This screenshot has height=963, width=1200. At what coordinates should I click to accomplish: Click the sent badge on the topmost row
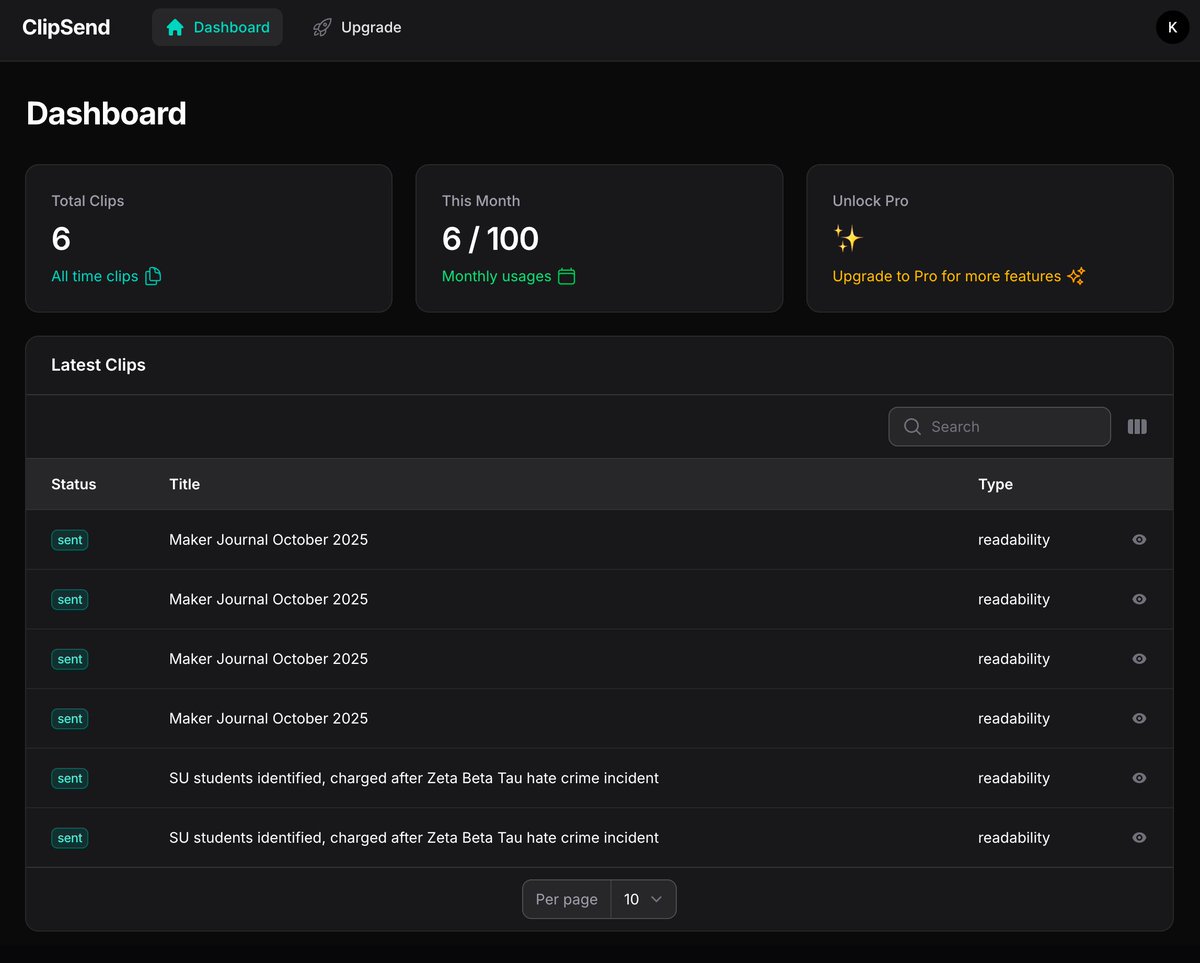tap(70, 539)
